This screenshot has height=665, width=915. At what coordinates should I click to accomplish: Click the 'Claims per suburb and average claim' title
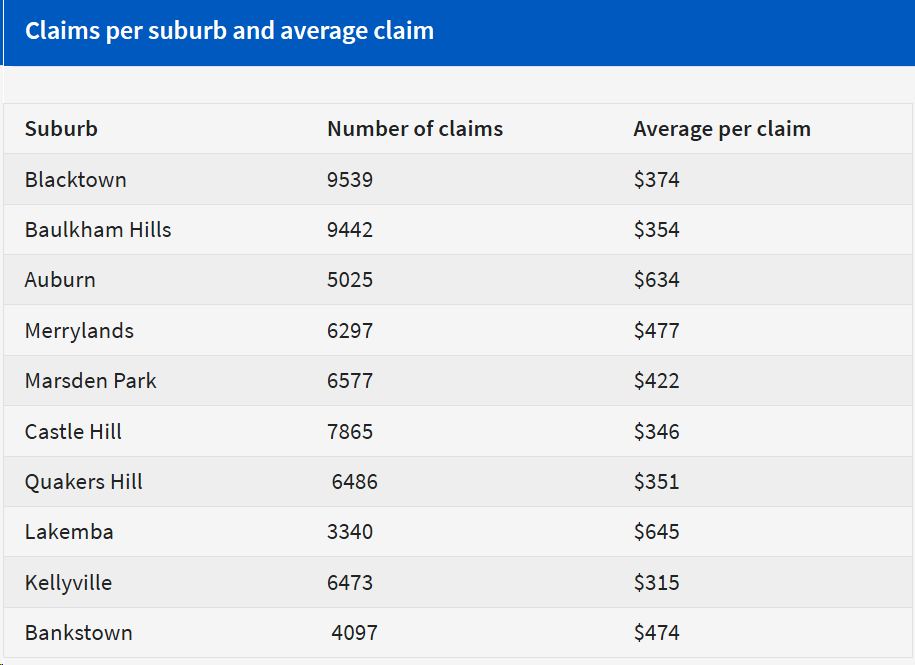pyautogui.click(x=229, y=31)
